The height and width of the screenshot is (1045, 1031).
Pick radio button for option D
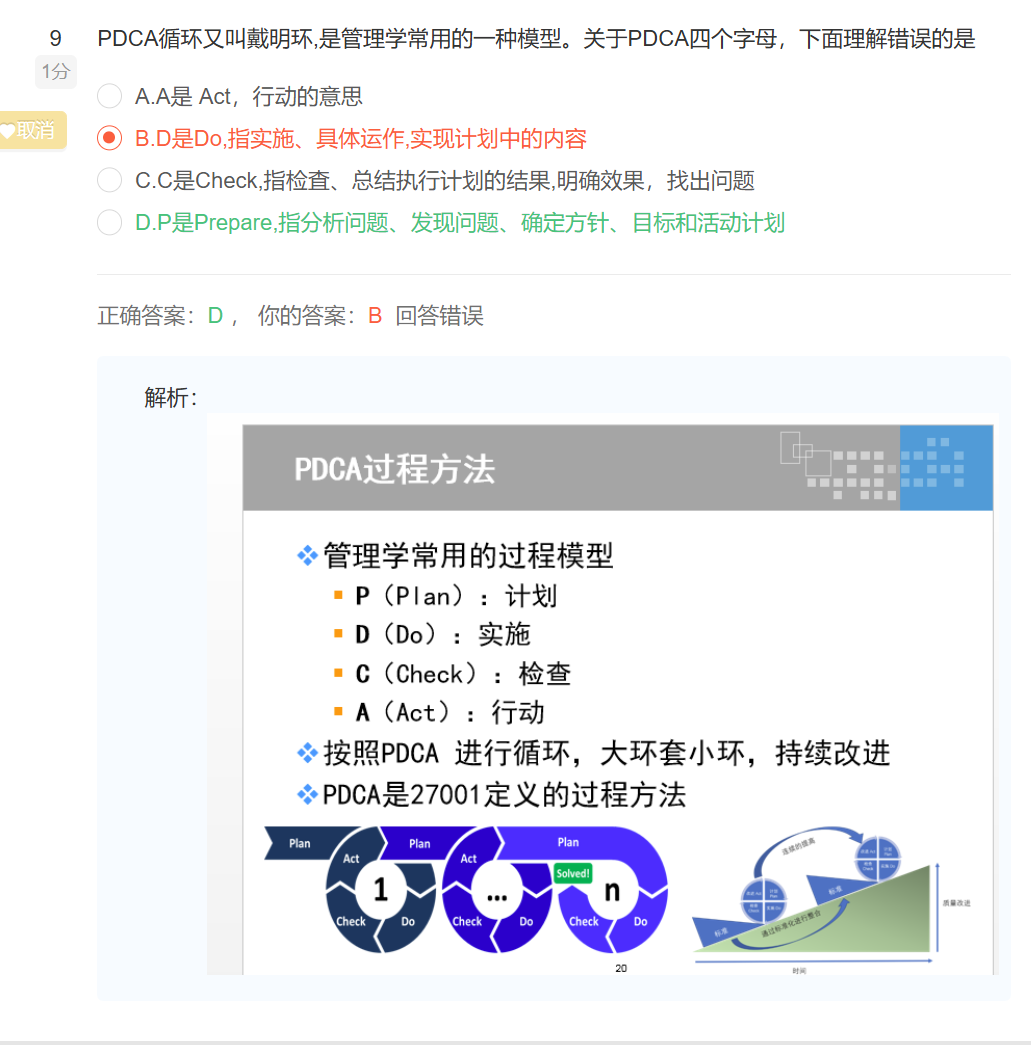(x=110, y=223)
